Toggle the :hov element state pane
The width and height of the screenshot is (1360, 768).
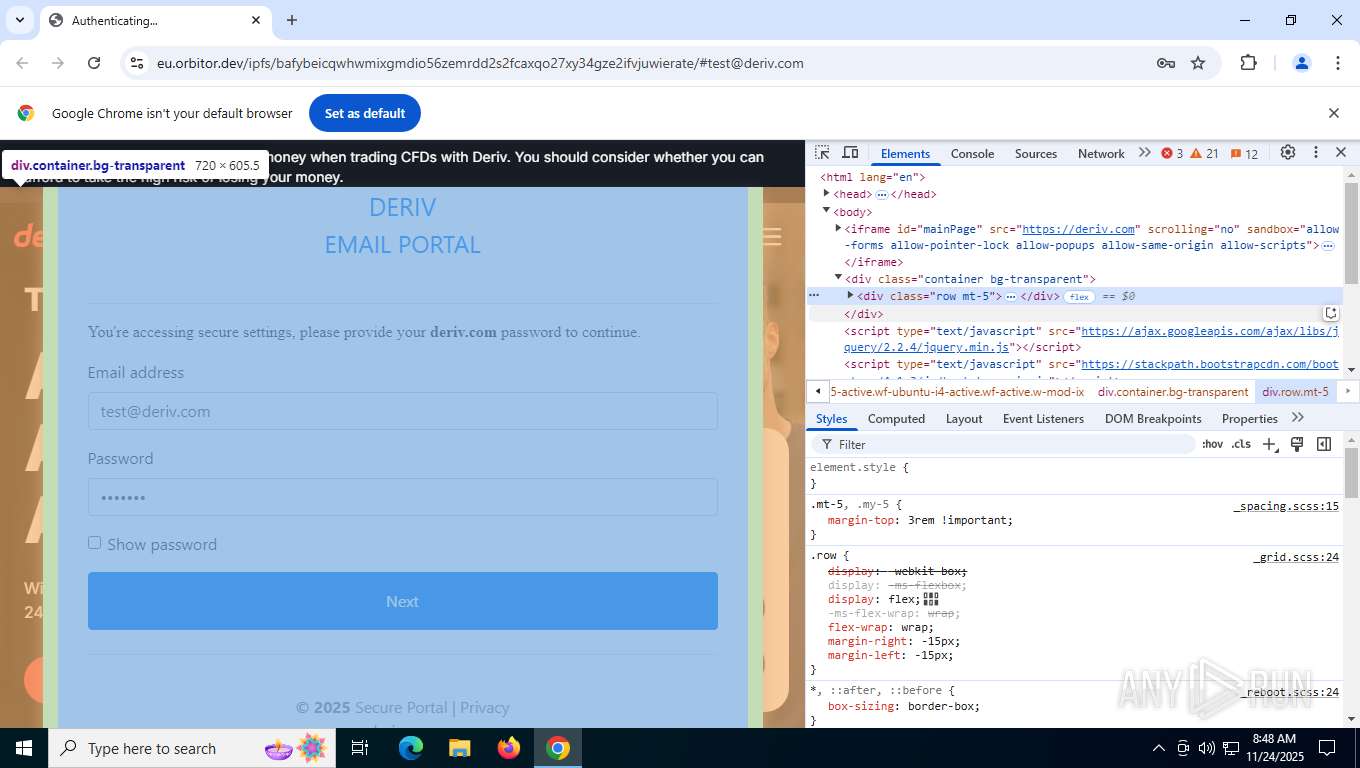[1212, 444]
